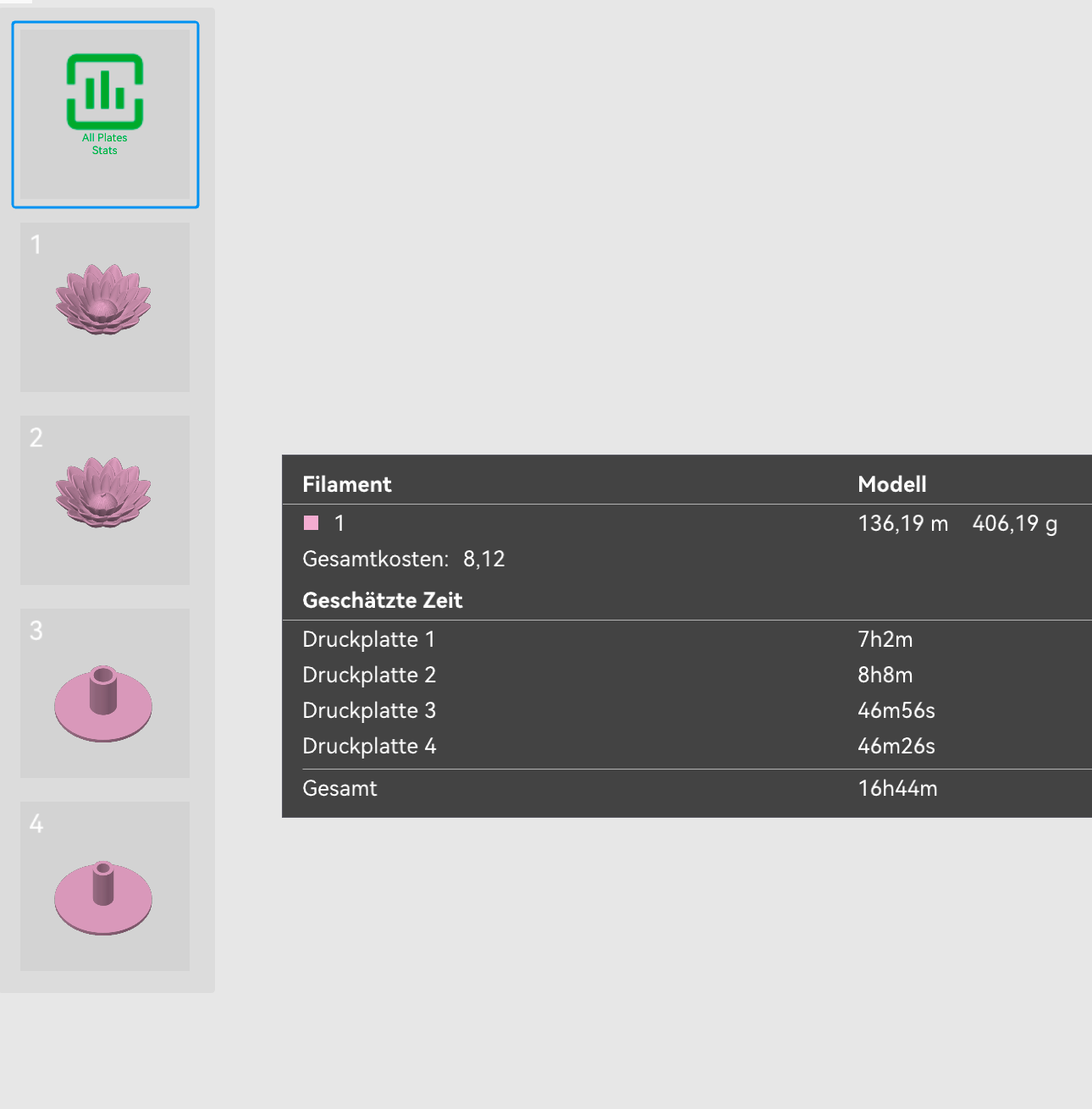Image resolution: width=1092 pixels, height=1109 pixels.
Task: Select the Druckplatte 3 row label
Action: click(x=369, y=710)
